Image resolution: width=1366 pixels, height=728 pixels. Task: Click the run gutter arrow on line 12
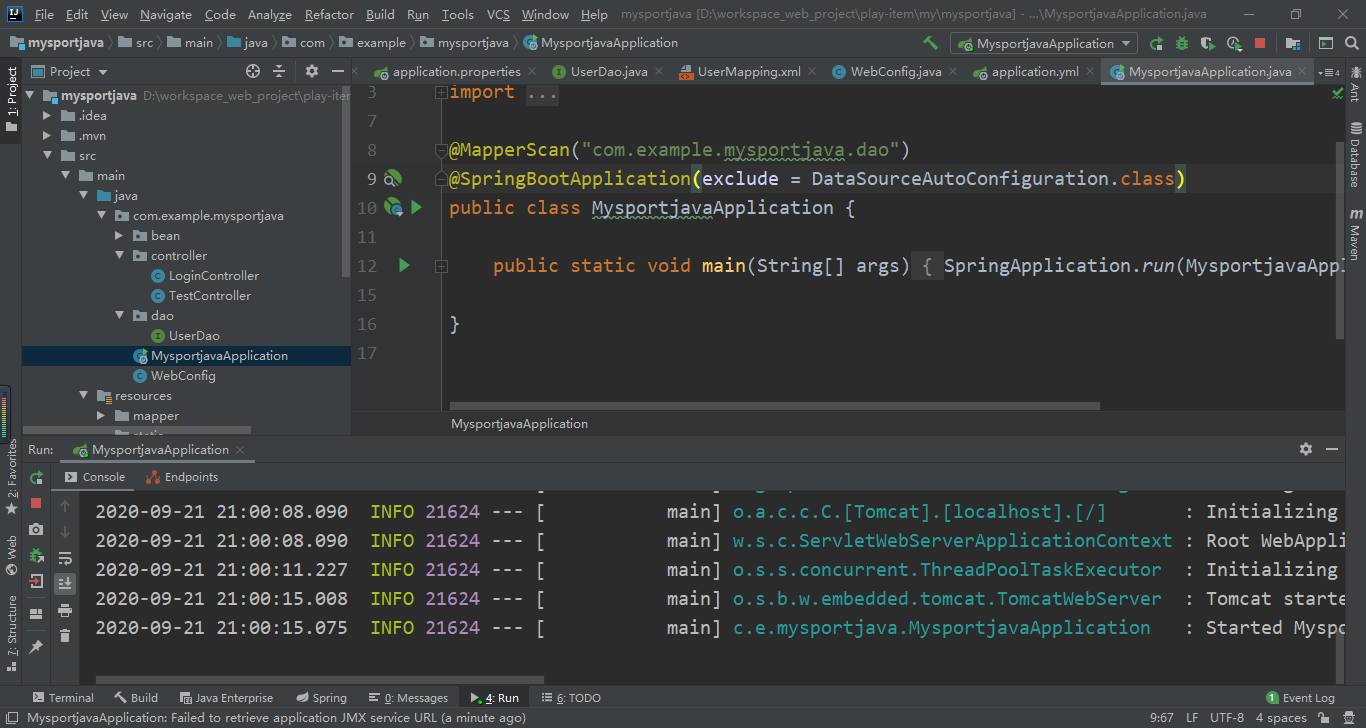[x=404, y=266]
